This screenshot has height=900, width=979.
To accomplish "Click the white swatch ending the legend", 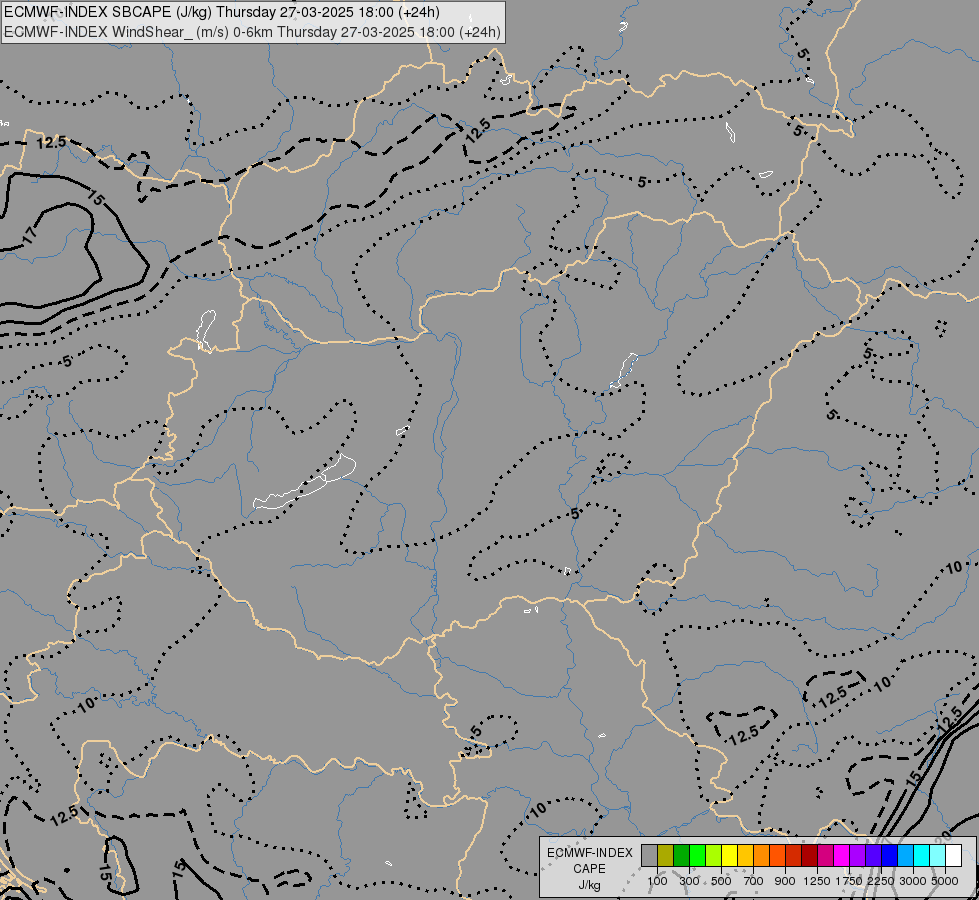I will click(953, 856).
